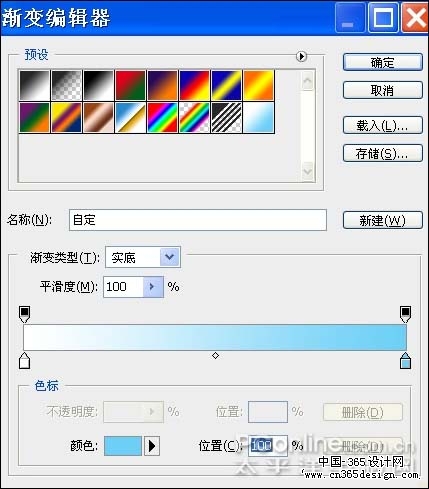Select the right blue color stop

click(x=405, y=361)
